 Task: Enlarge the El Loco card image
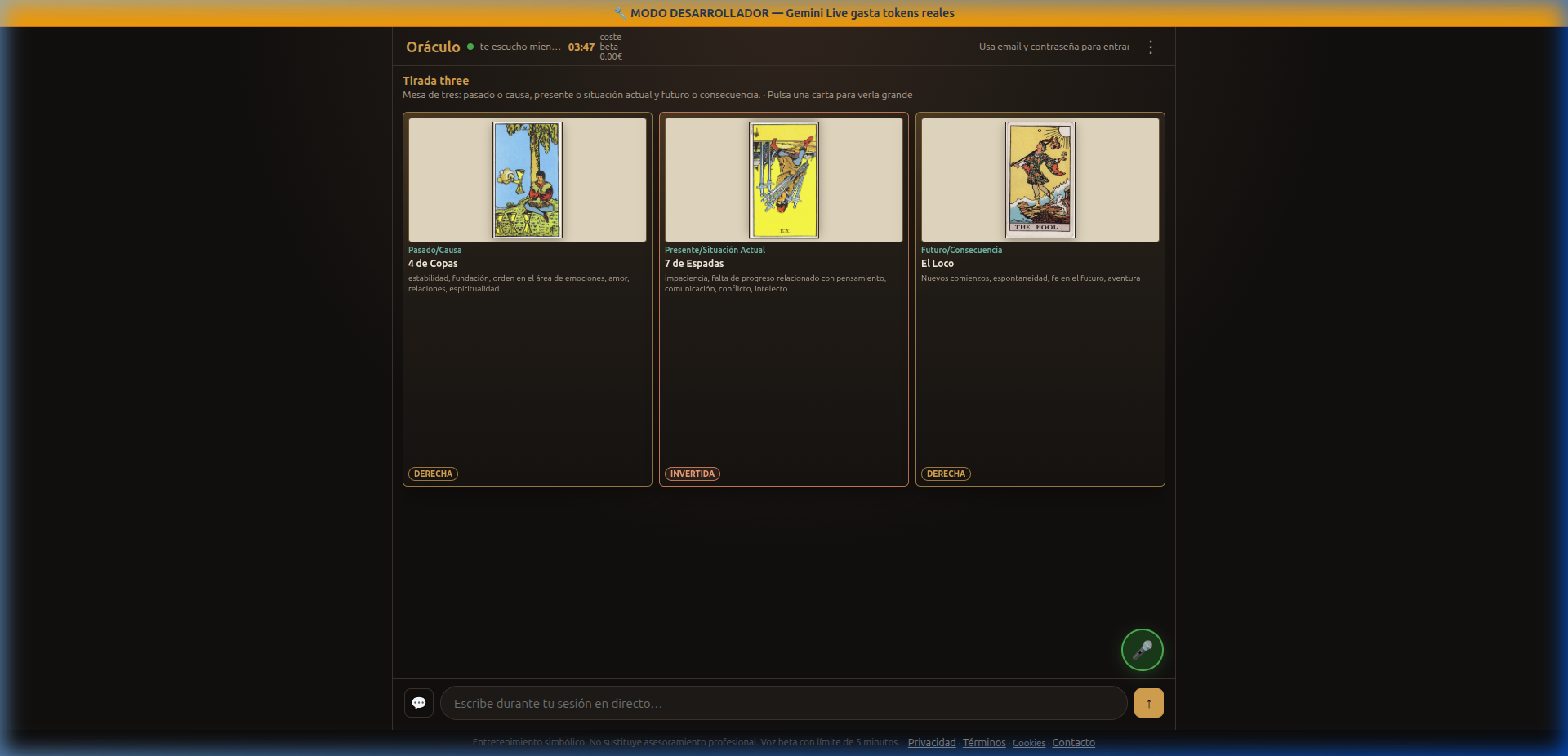point(1040,180)
